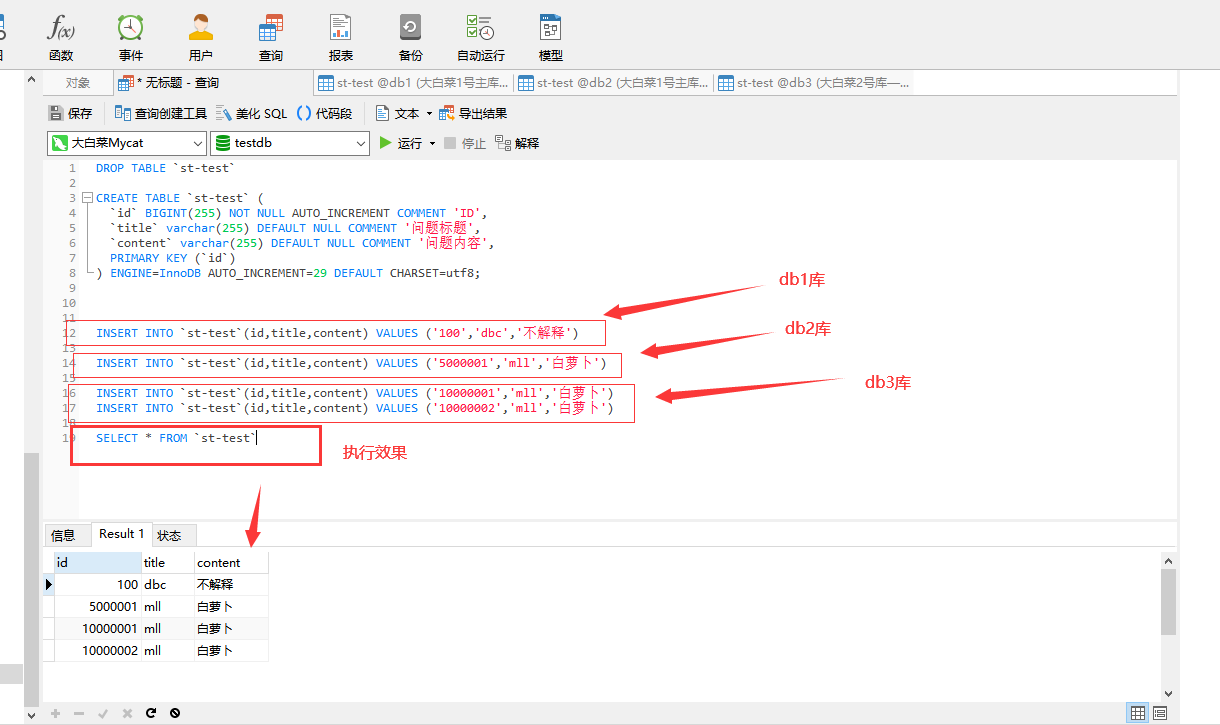
Task: Select the id cell 10000001
Action: point(97,628)
